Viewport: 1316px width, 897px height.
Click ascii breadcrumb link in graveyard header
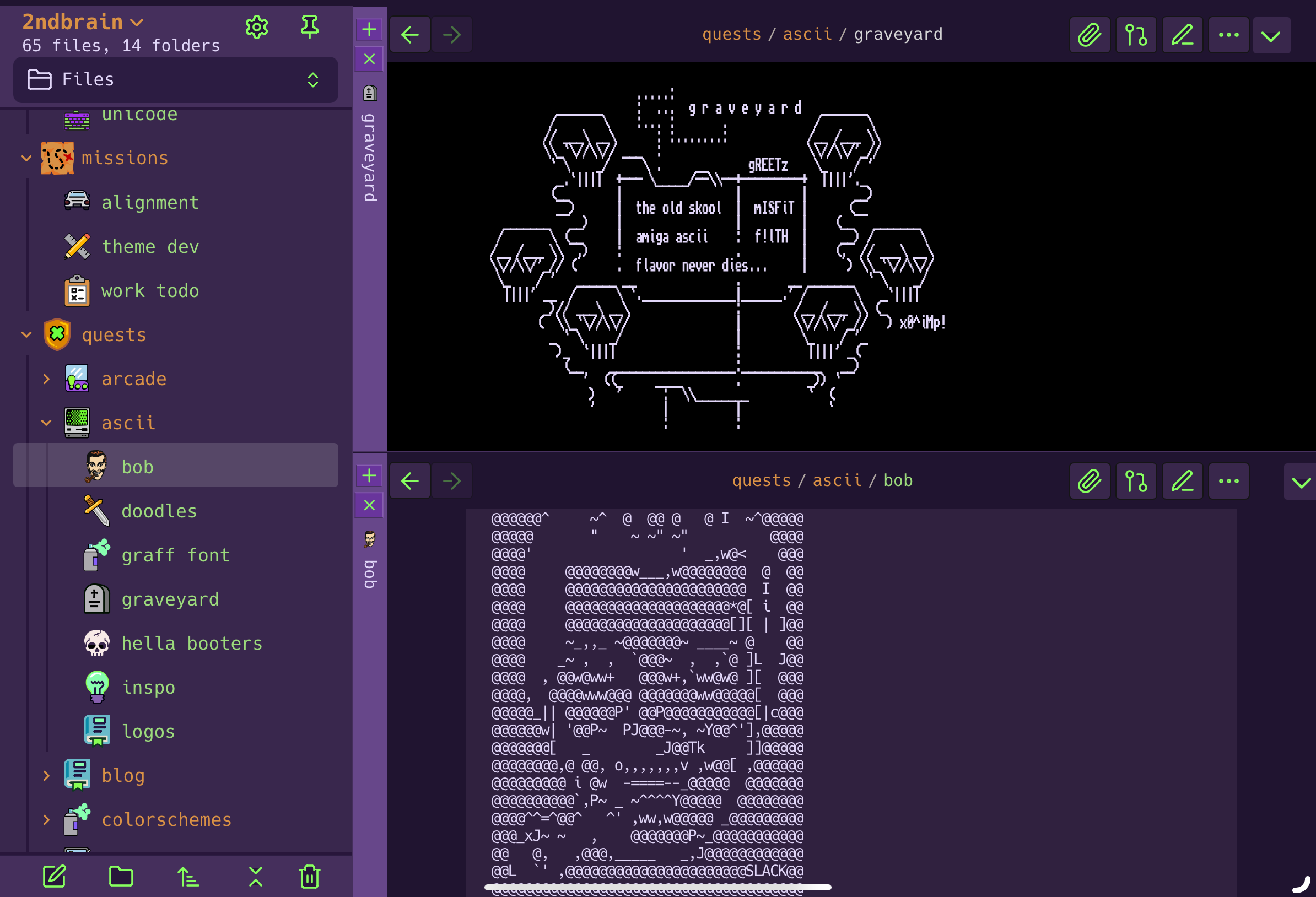coord(807,34)
